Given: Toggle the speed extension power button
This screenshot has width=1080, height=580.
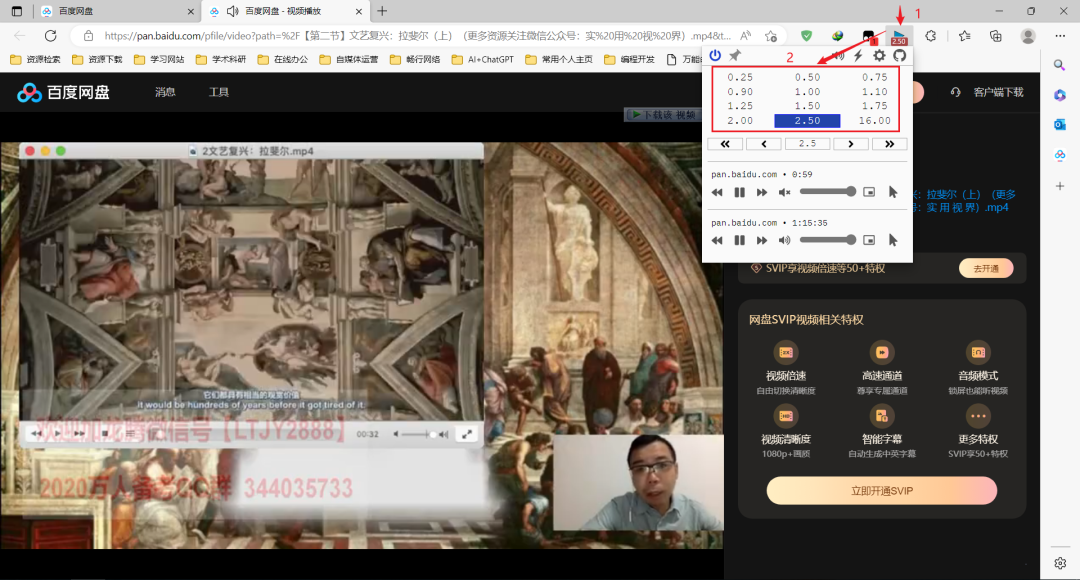Looking at the screenshot, I should point(715,55).
